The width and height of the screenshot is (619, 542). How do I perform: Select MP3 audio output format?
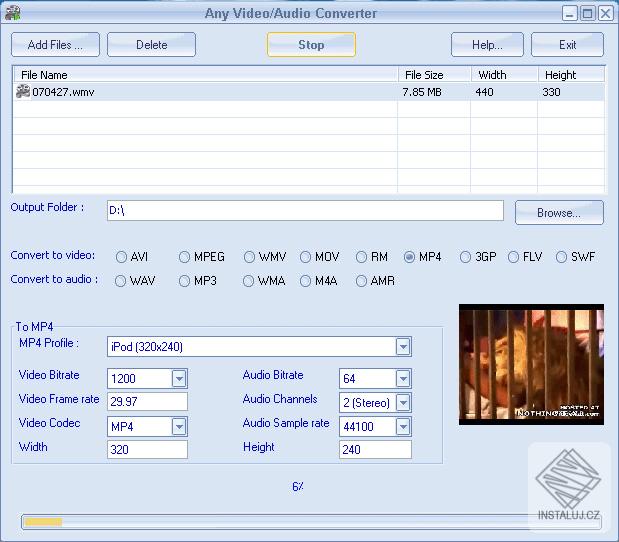coord(185,281)
